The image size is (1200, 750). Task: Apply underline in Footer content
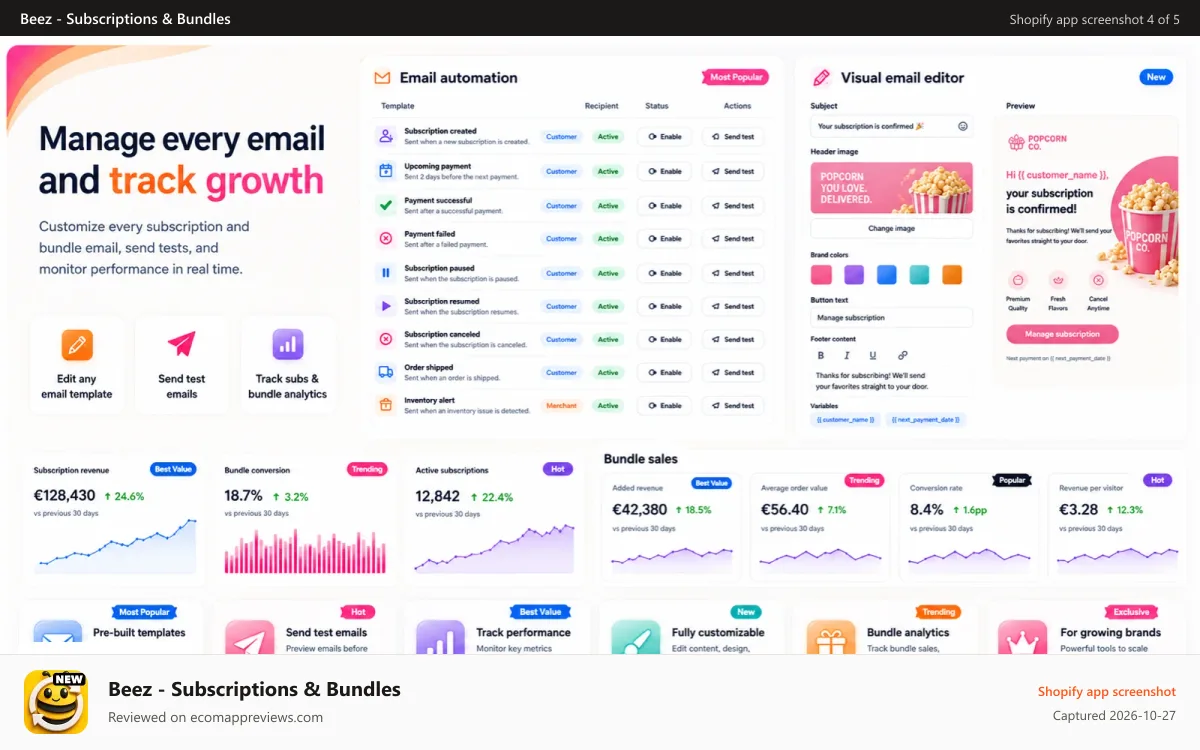[872, 355]
